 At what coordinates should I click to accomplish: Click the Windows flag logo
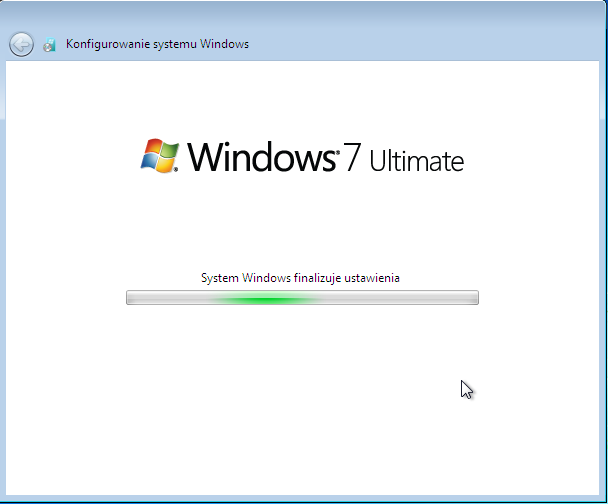point(160,155)
